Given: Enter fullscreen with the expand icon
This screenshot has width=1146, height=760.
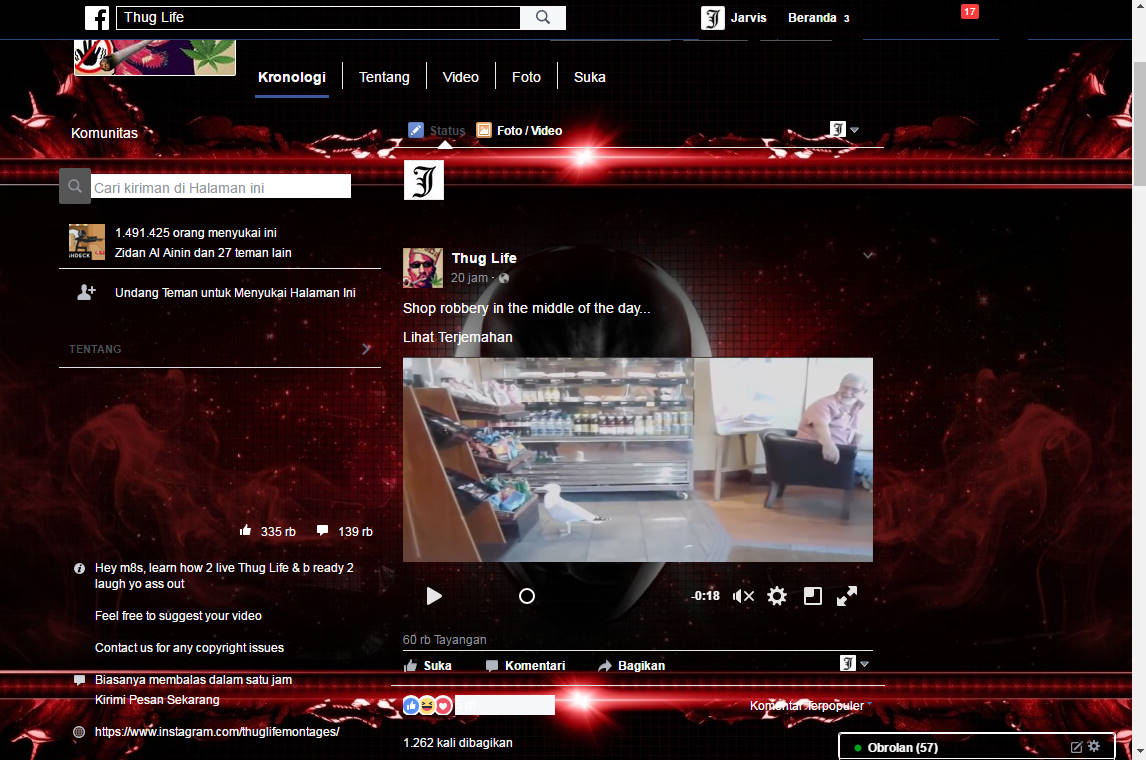Looking at the screenshot, I should 847,595.
